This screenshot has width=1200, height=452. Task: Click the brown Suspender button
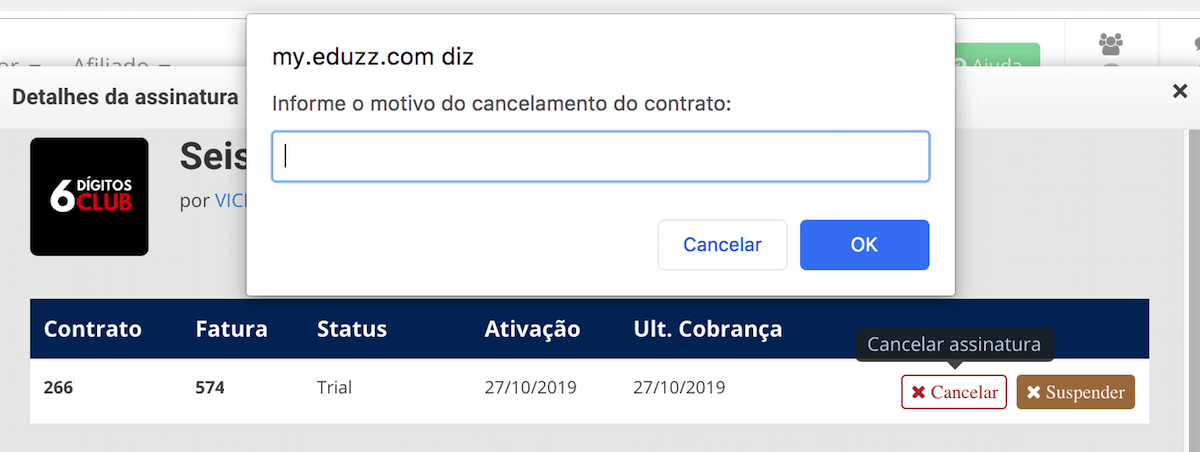tap(1075, 392)
